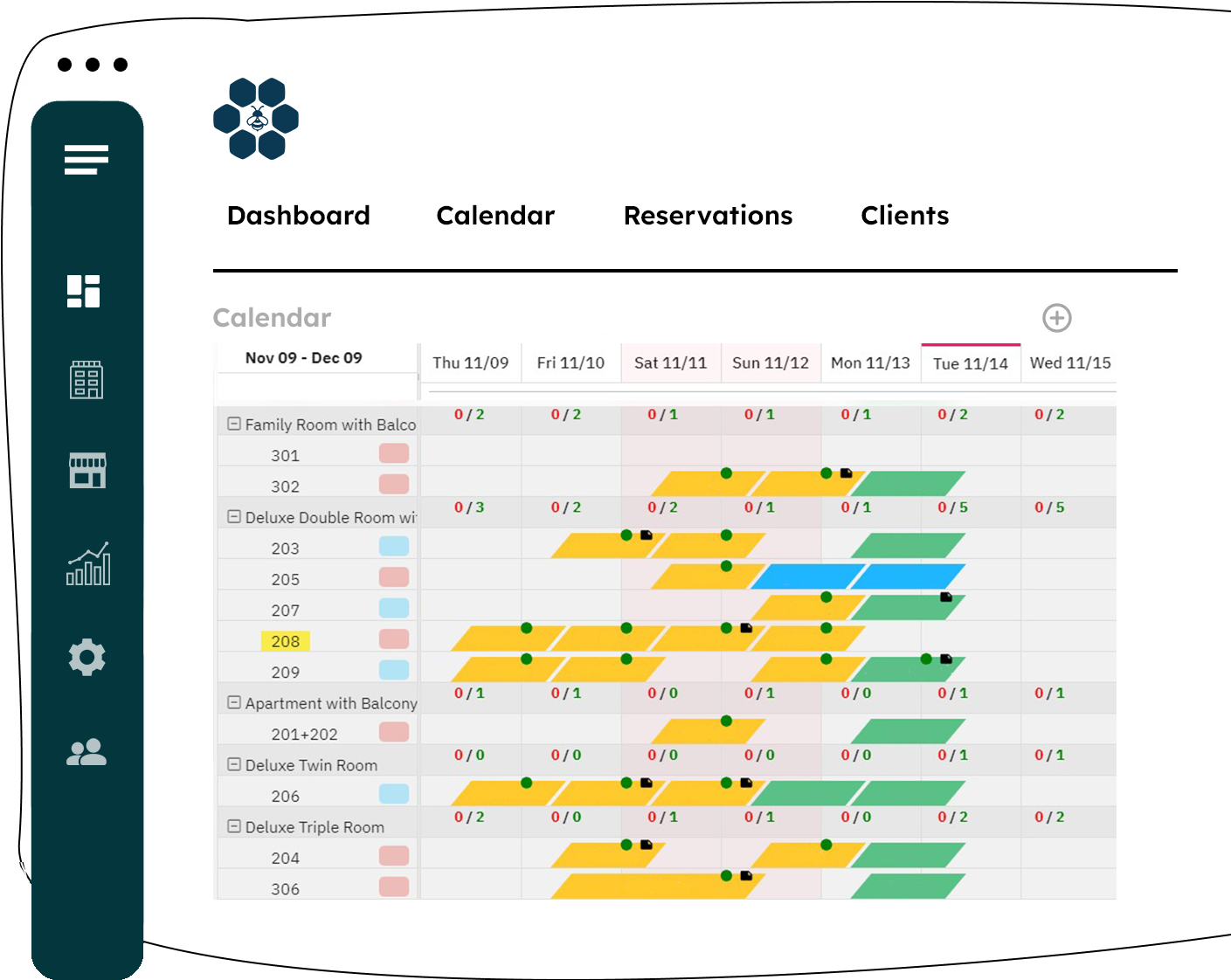Create a new reservation with the plus icon
Screen dimensions: 1231x980
pyautogui.click(x=1057, y=318)
